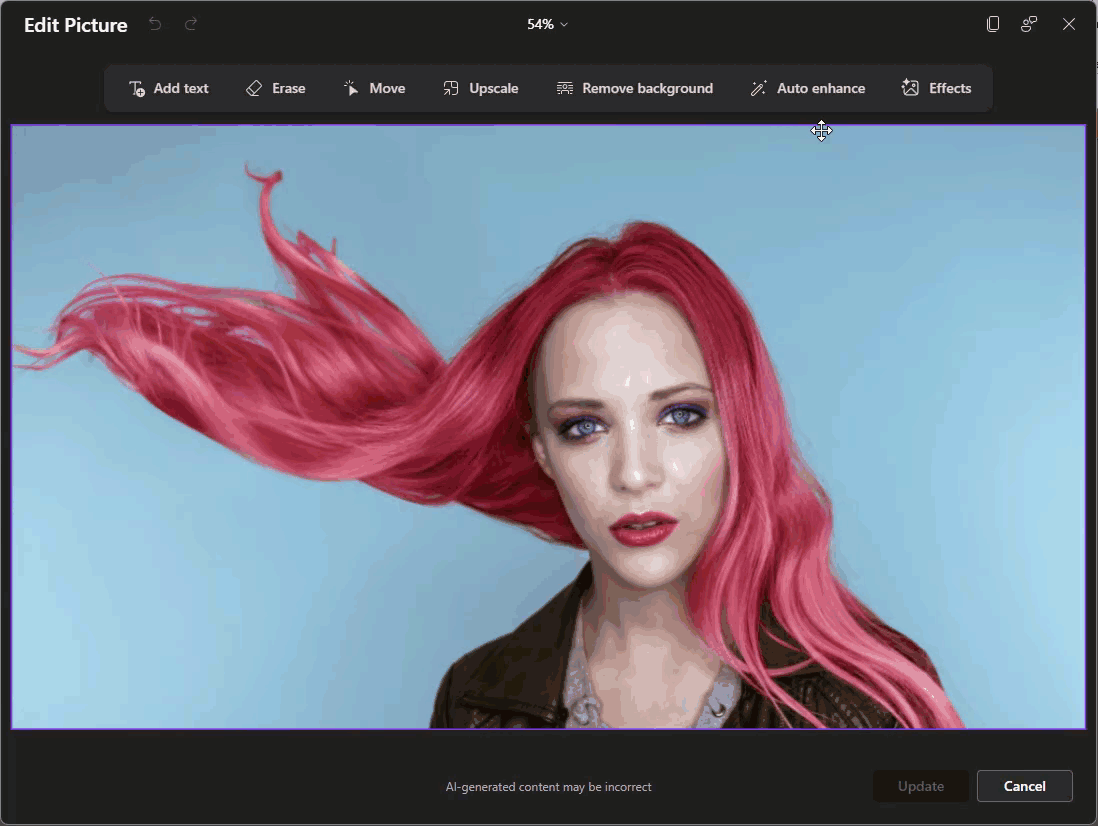Screen dimensions: 1098x826
Task: Activate the Erase tool
Action: click(276, 88)
